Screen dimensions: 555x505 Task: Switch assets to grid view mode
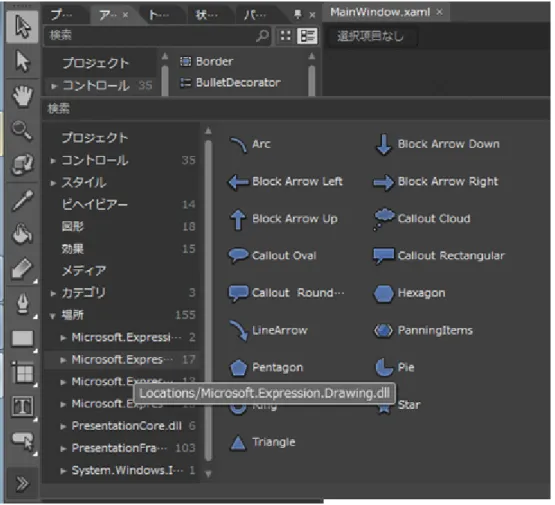pyautogui.click(x=286, y=35)
